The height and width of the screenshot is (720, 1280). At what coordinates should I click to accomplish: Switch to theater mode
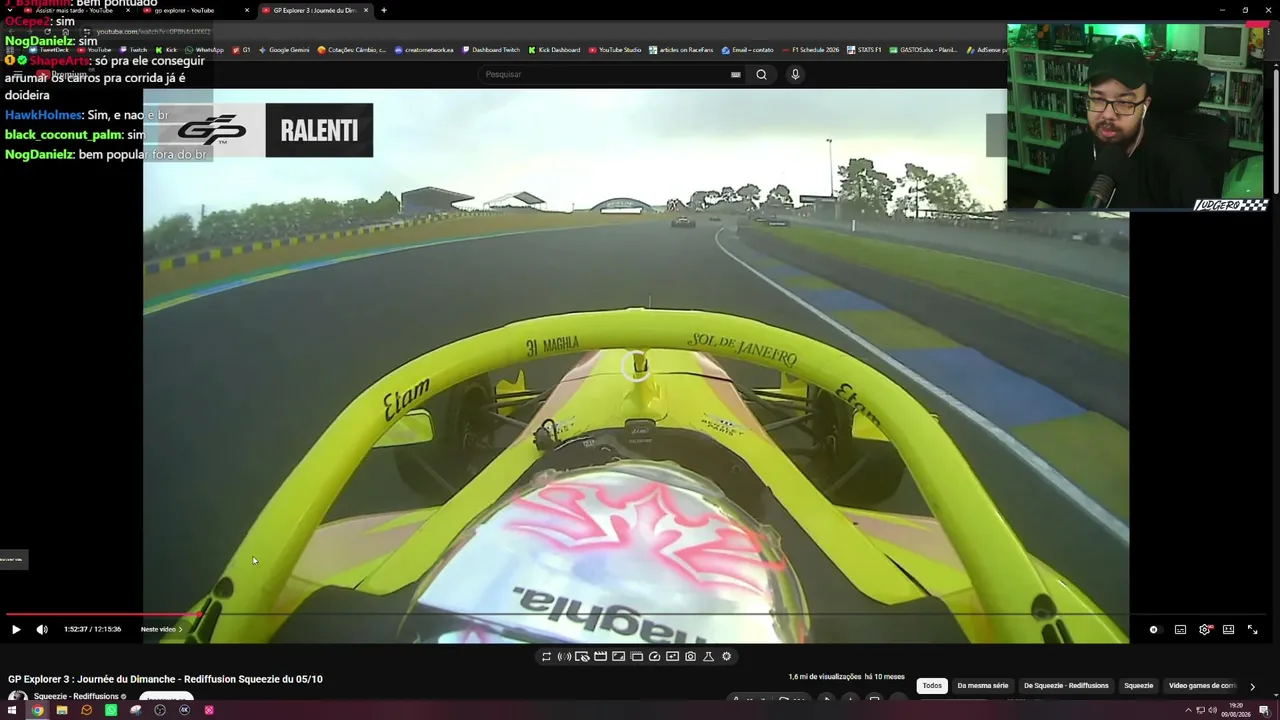point(1228,630)
